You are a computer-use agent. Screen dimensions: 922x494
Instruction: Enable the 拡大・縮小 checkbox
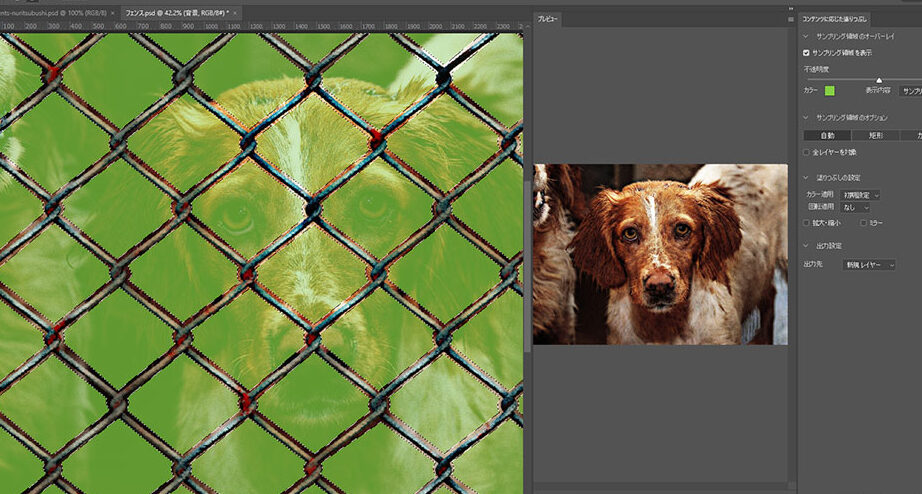tap(806, 223)
